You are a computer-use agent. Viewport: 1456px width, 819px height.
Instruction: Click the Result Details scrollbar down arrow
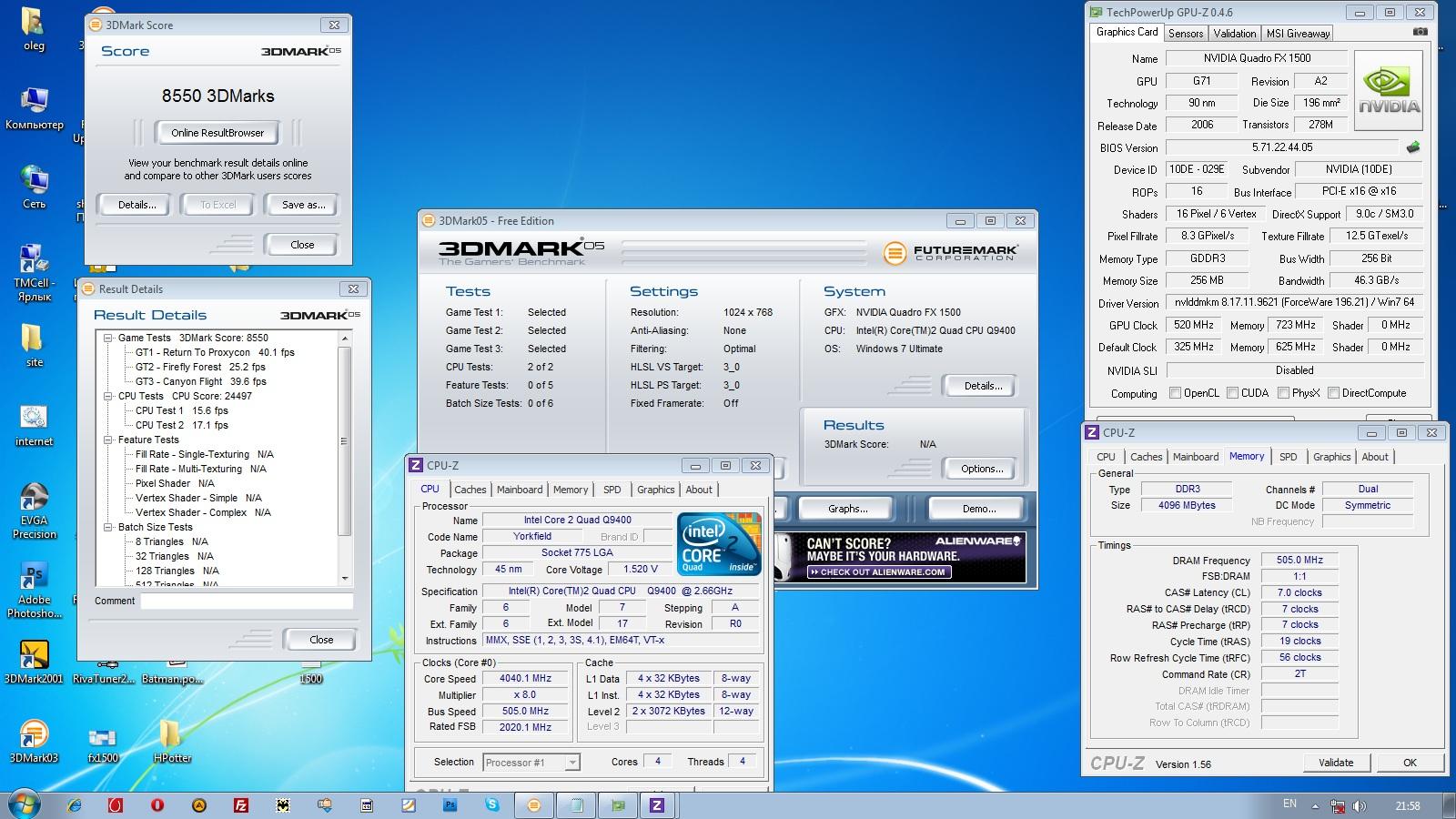[x=345, y=579]
